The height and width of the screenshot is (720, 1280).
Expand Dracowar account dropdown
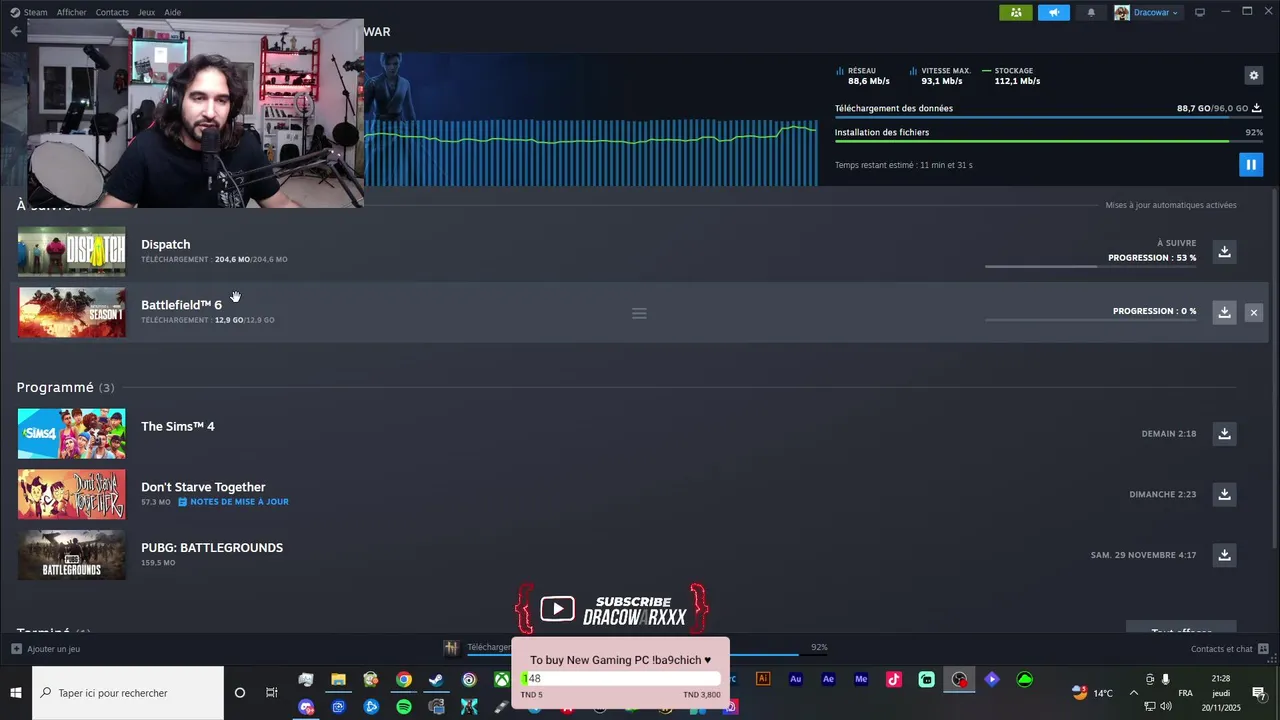(1147, 12)
